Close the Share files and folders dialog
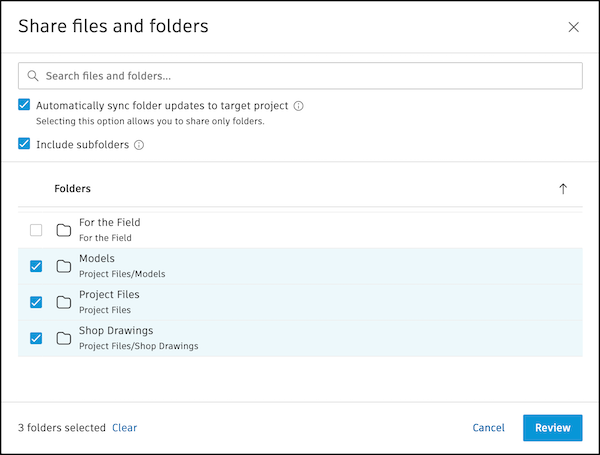 point(573,27)
